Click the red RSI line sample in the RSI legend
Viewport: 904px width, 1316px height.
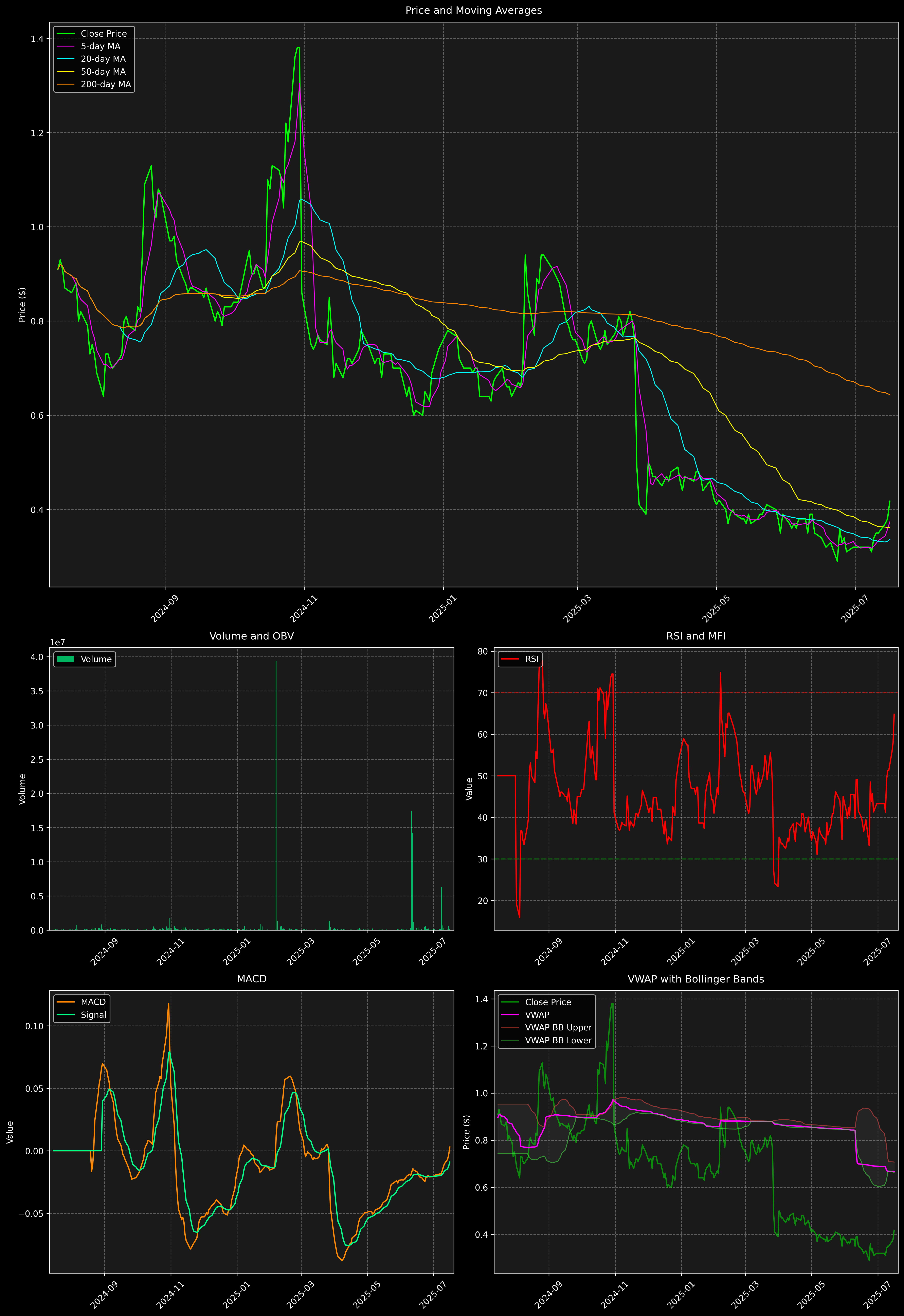[x=510, y=659]
